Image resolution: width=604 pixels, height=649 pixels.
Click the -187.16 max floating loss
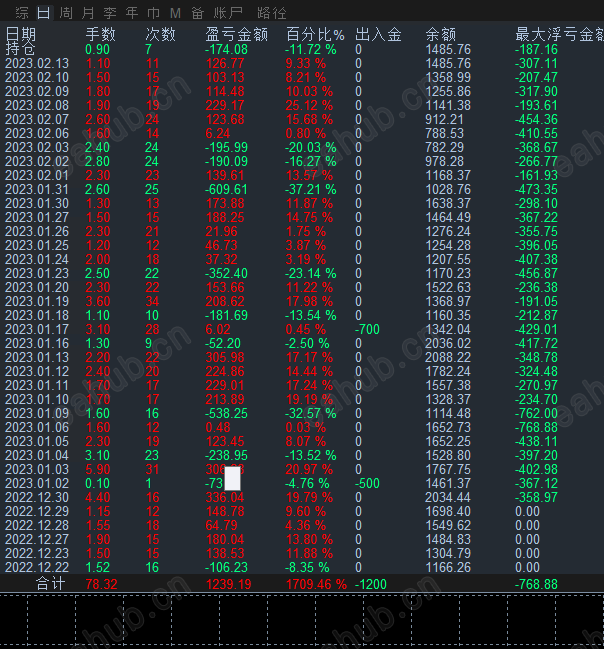[x=537, y=50]
